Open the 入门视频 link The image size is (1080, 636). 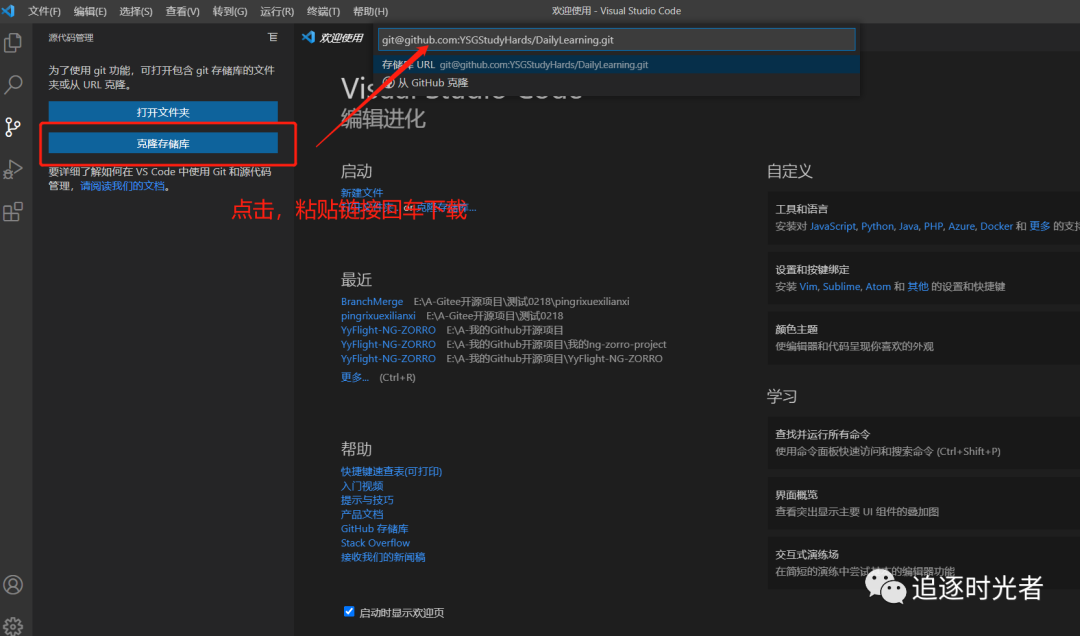point(362,486)
